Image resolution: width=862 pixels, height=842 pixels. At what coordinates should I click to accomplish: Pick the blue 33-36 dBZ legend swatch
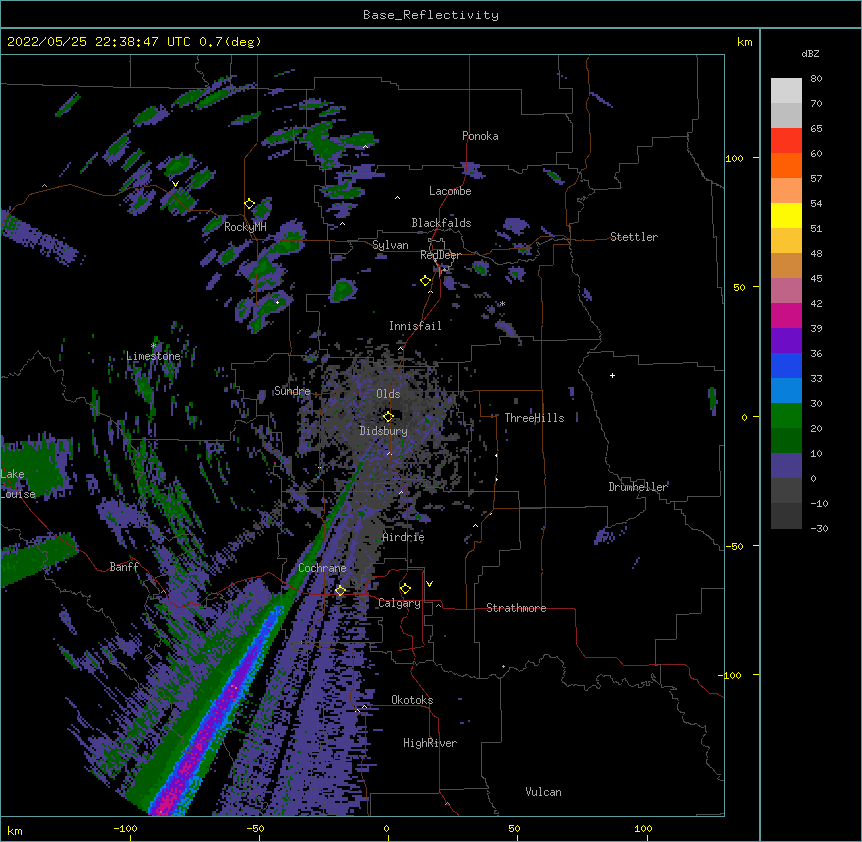786,365
